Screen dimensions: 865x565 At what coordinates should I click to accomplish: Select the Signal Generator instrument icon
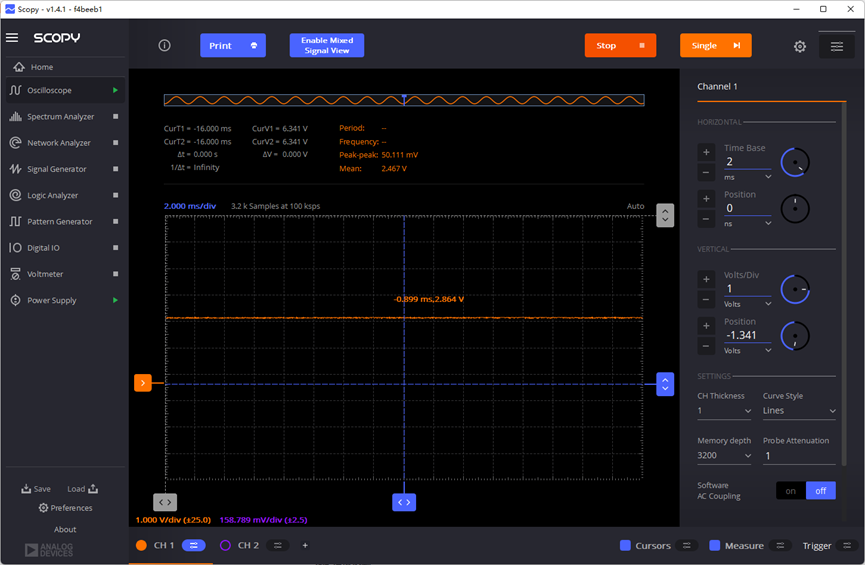click(15, 169)
